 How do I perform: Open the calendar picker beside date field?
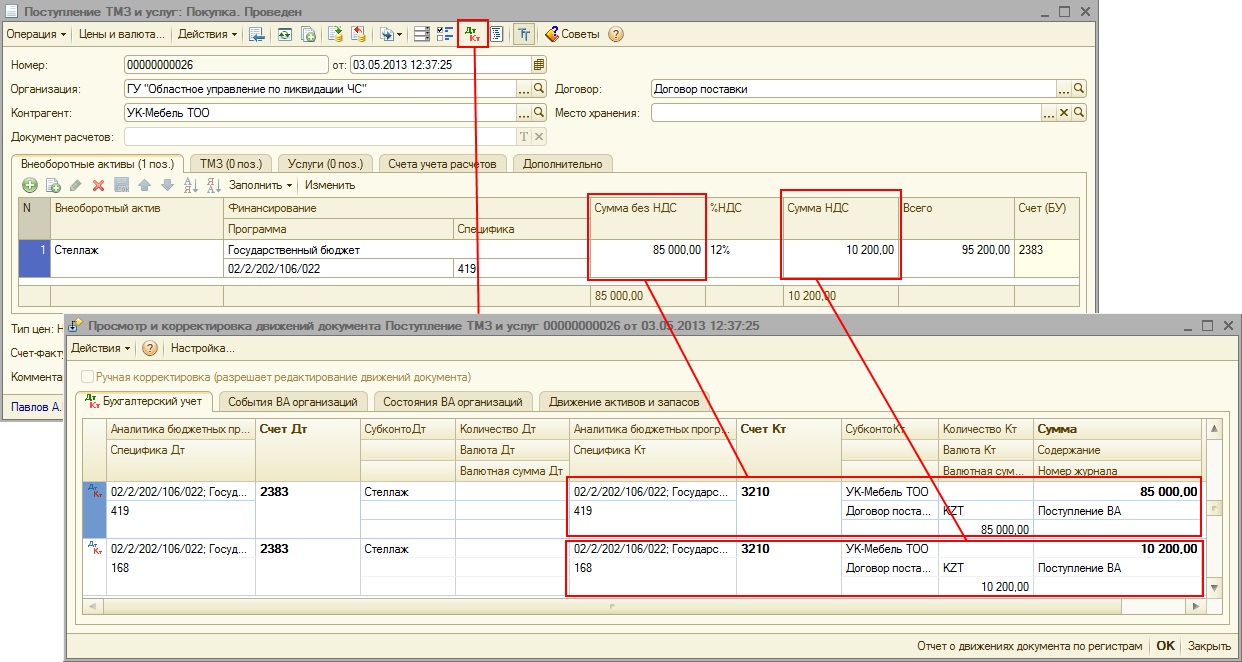[539, 65]
